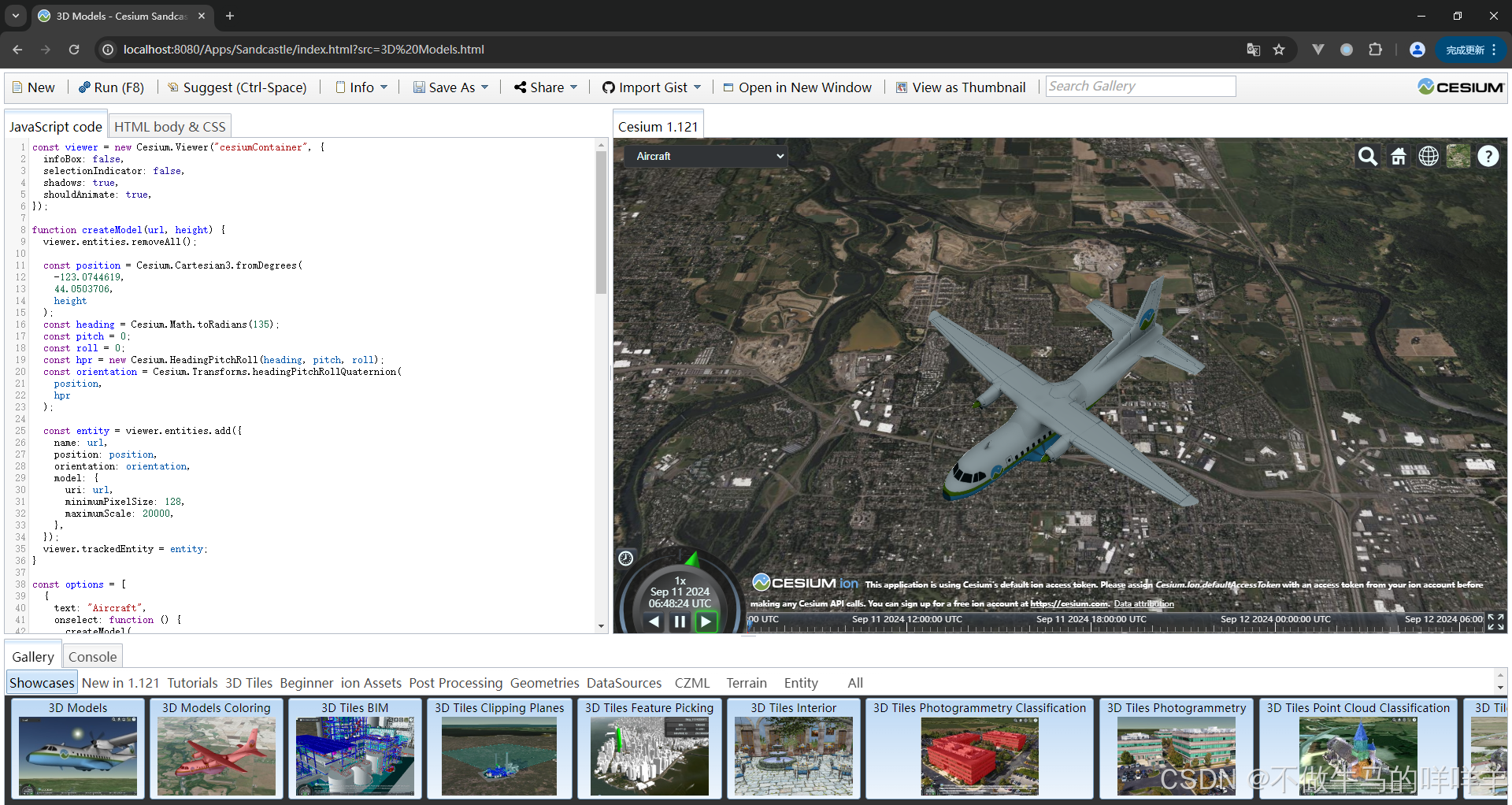Switch to the Console tab

point(92,657)
